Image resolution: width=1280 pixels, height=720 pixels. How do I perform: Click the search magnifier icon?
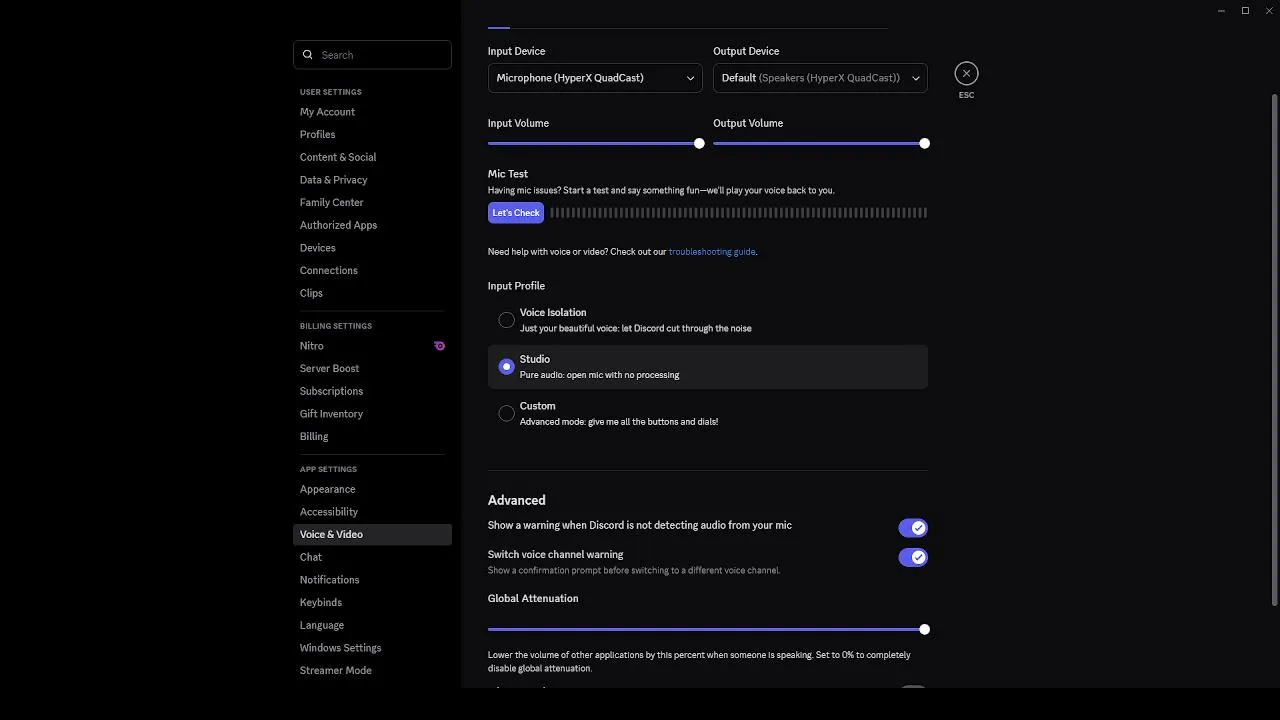coord(308,55)
